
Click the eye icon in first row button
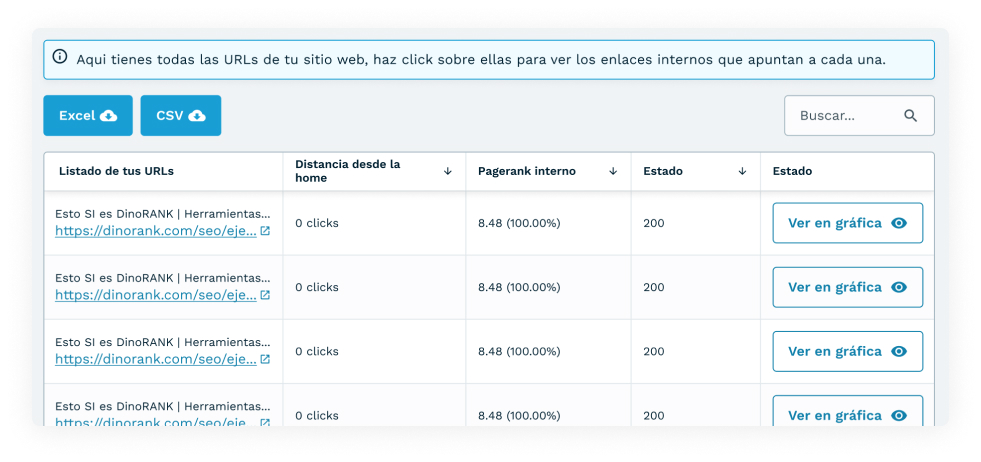point(899,223)
